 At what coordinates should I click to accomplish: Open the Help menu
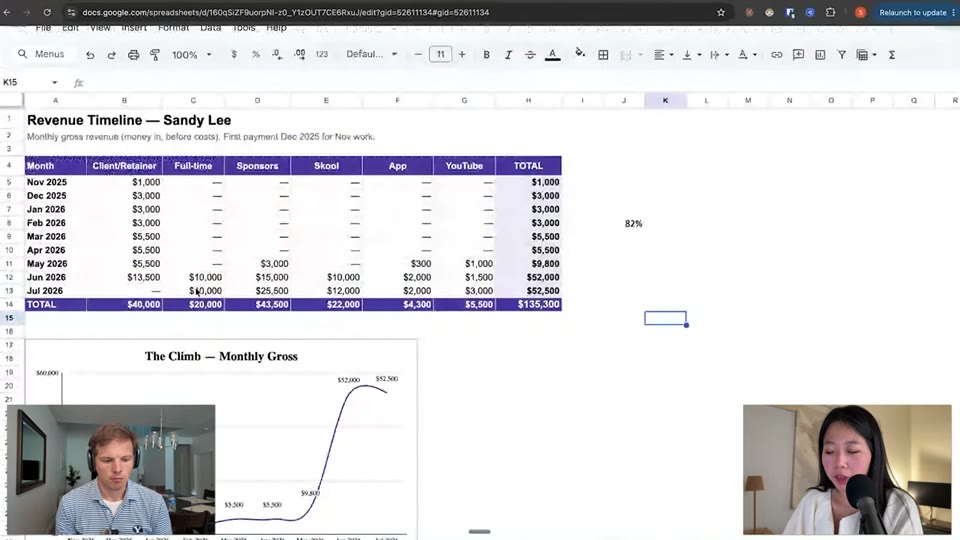[x=276, y=28]
